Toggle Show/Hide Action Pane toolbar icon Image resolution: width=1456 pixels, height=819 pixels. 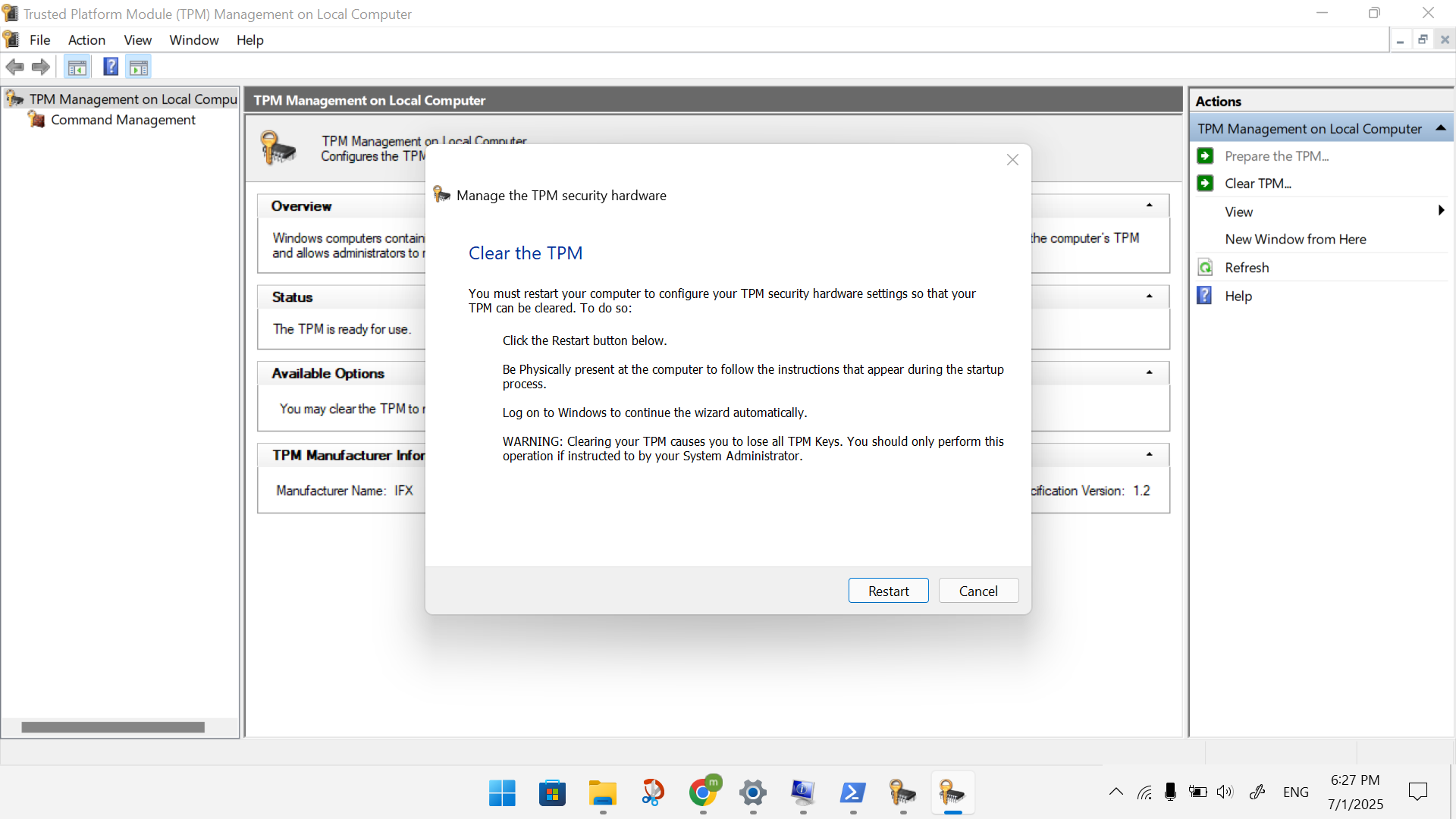(139, 67)
